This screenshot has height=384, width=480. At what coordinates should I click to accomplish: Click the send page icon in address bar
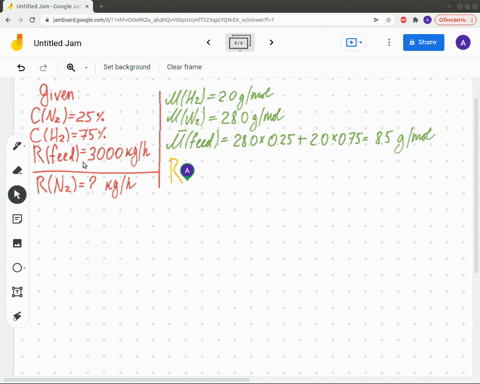point(376,20)
